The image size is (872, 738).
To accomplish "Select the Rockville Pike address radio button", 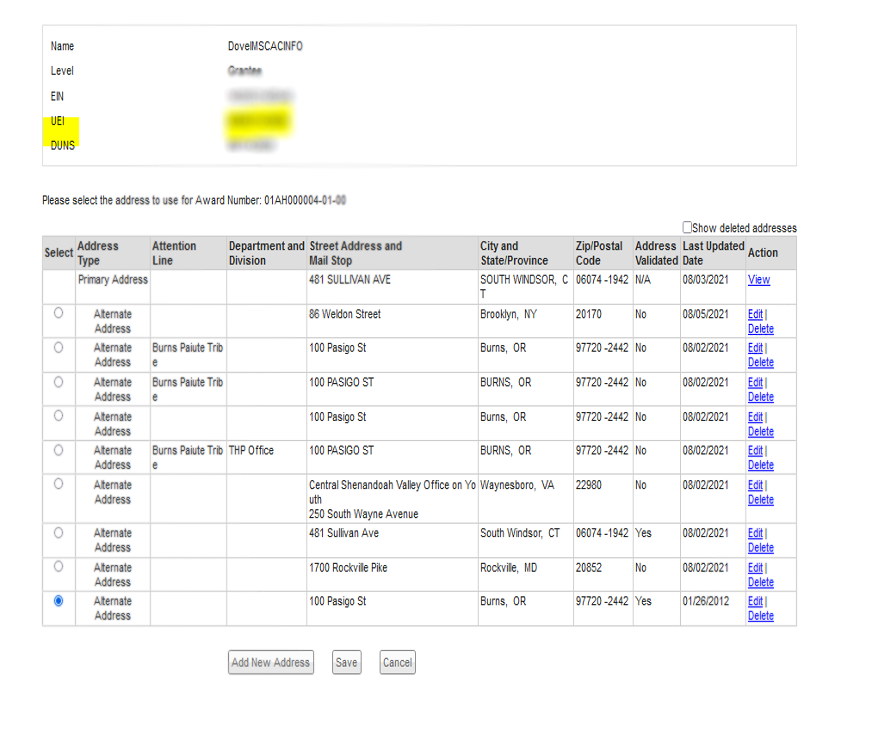I will (58, 566).
